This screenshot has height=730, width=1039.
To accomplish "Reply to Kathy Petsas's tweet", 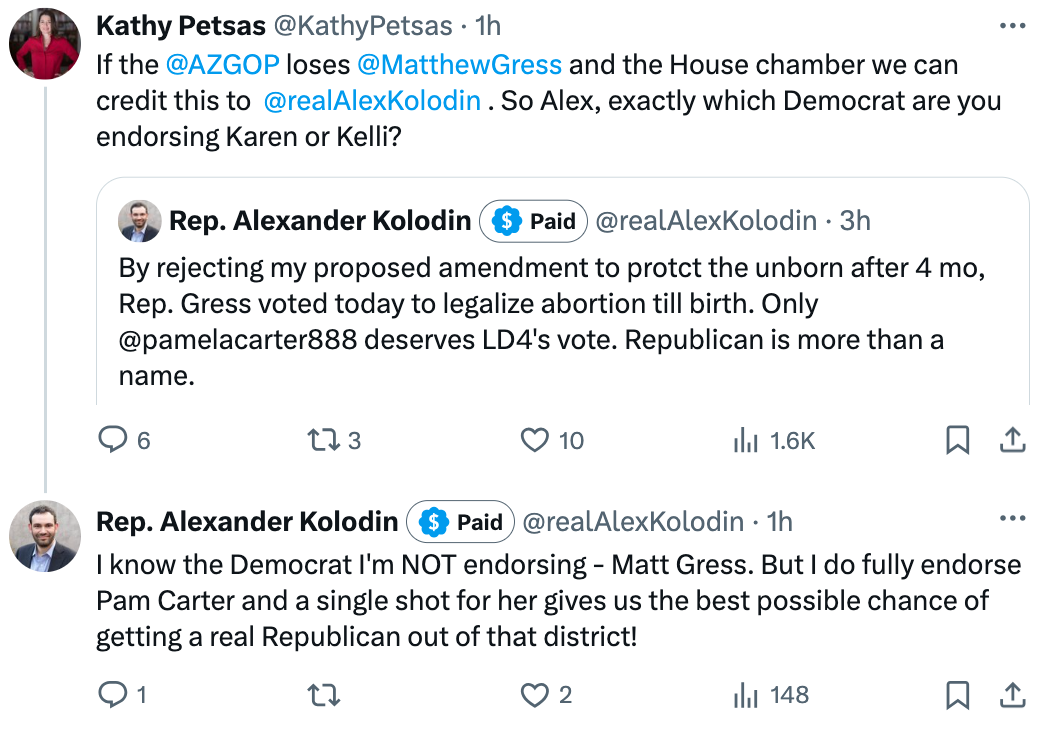I will pyautogui.click(x=112, y=440).
